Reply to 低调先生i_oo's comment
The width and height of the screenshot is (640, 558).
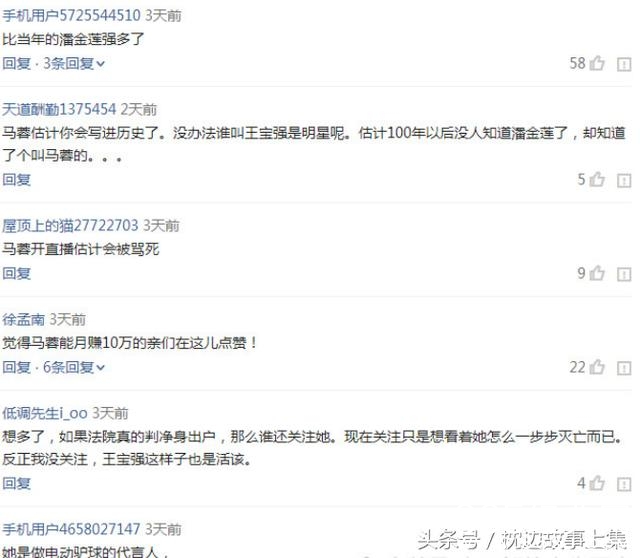click(16, 484)
